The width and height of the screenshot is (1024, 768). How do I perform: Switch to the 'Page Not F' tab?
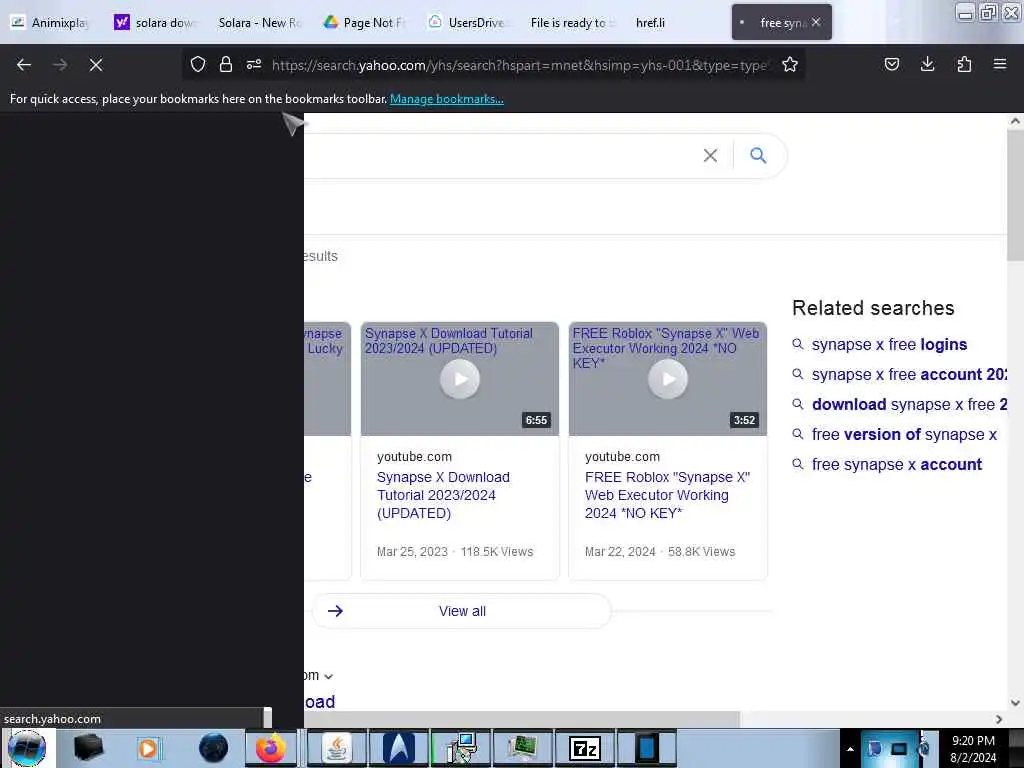point(364,22)
